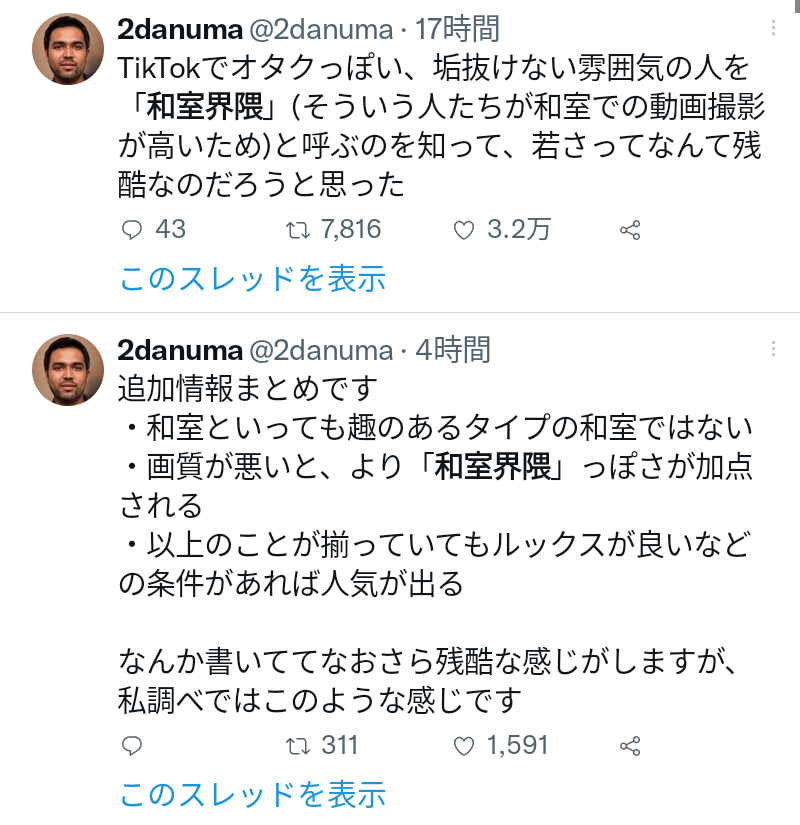Share the tweet posted 17時間 ago
Viewport: 800px width, 825px height.
point(630,230)
